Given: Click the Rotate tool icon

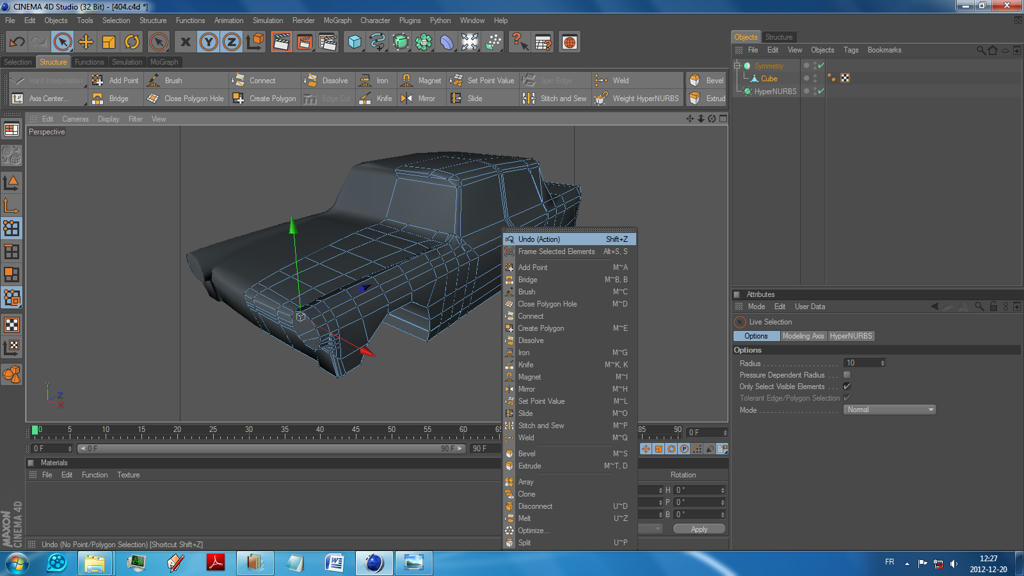Looking at the screenshot, I should (132, 42).
